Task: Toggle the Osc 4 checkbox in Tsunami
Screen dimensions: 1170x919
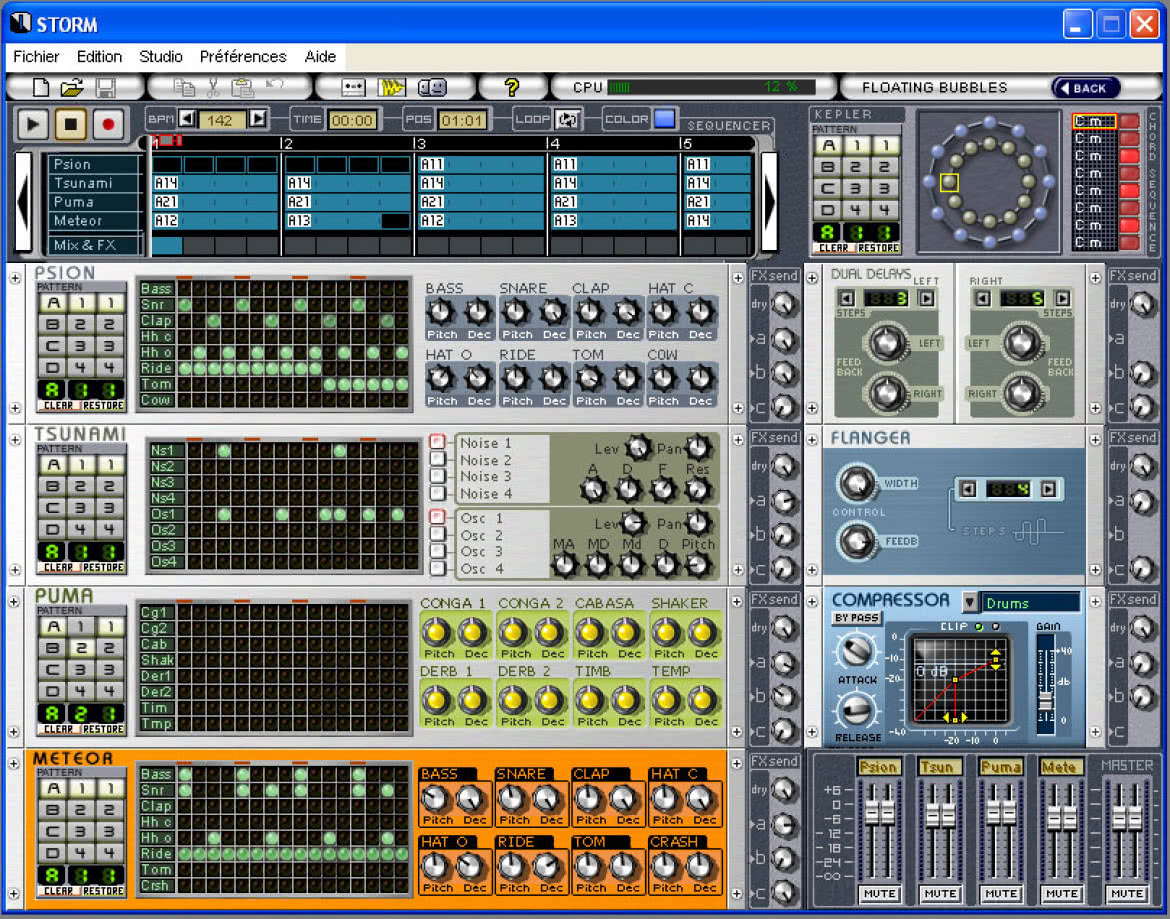Action: point(438,568)
